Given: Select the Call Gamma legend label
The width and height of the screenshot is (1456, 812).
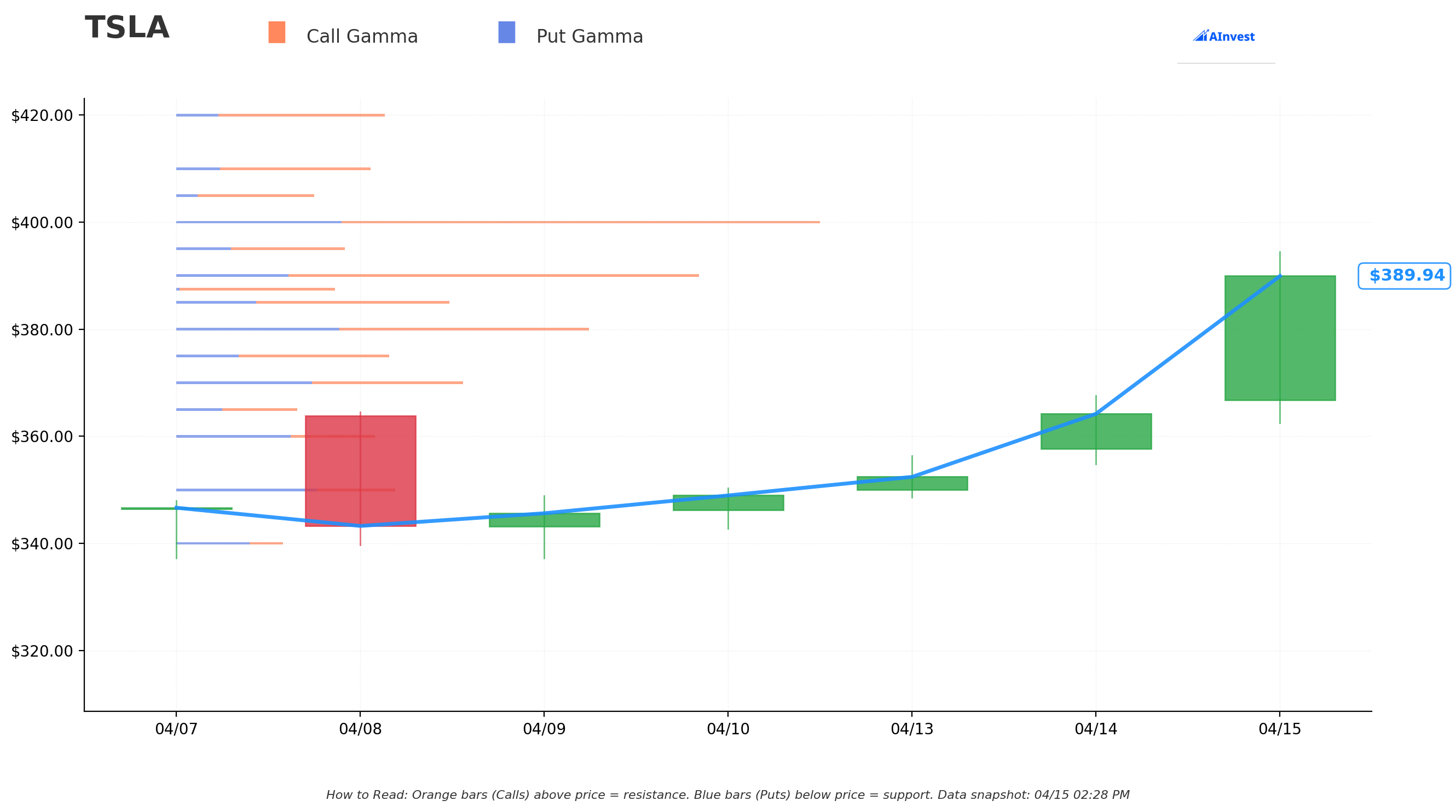Looking at the screenshot, I should [x=362, y=37].
